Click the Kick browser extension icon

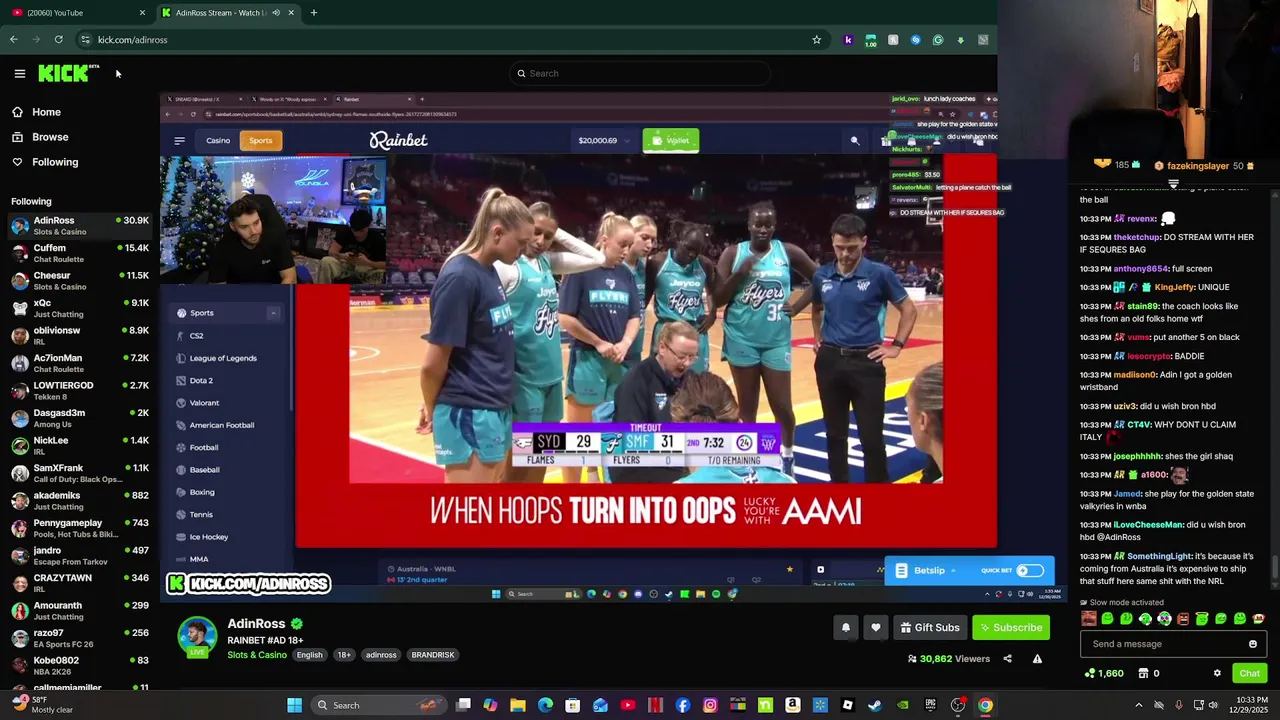[848, 40]
